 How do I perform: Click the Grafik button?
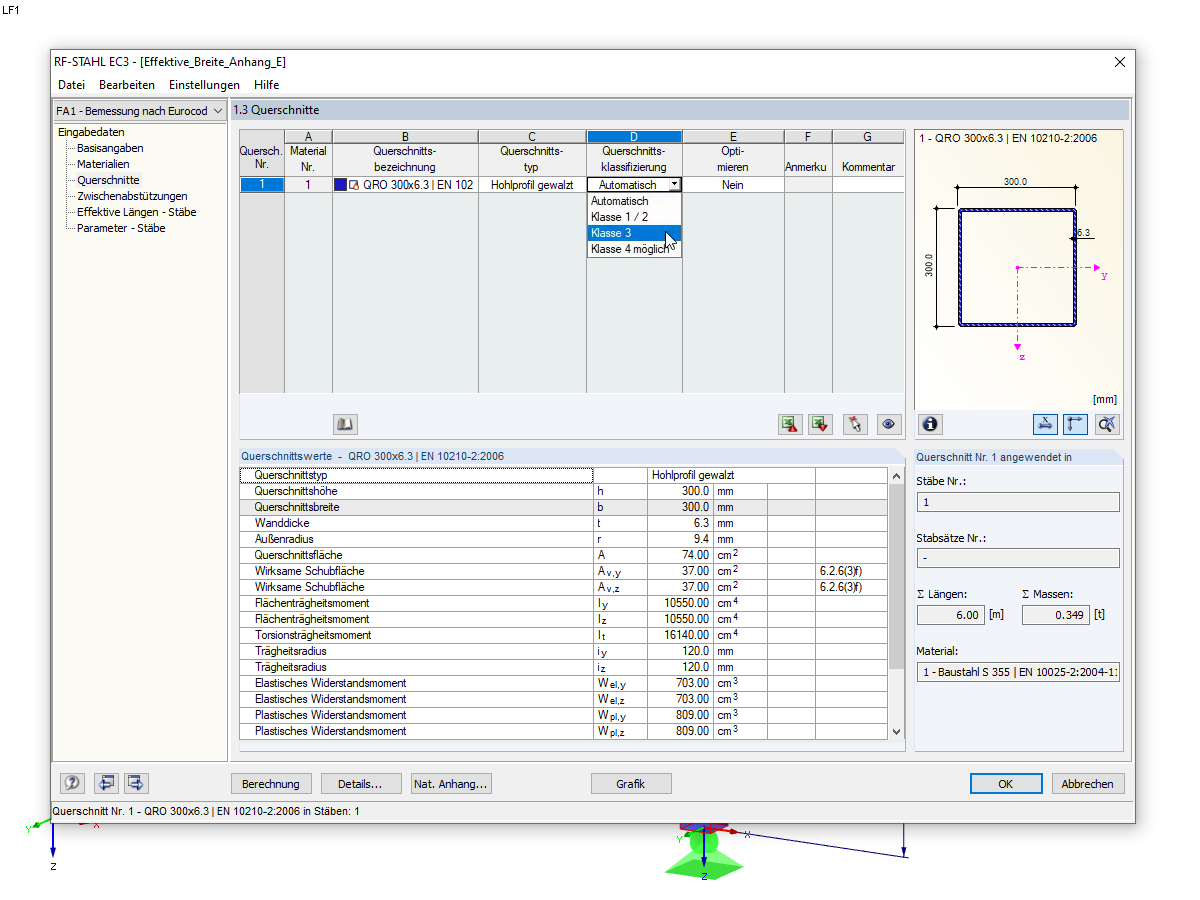coord(631,784)
